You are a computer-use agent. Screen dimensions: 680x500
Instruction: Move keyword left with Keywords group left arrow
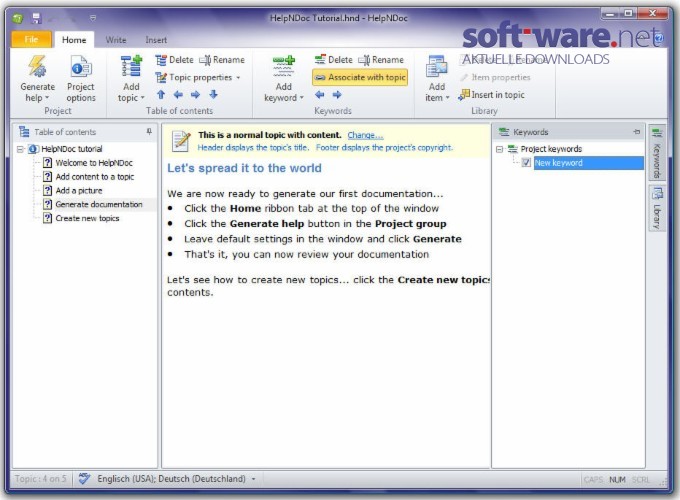[x=320, y=95]
